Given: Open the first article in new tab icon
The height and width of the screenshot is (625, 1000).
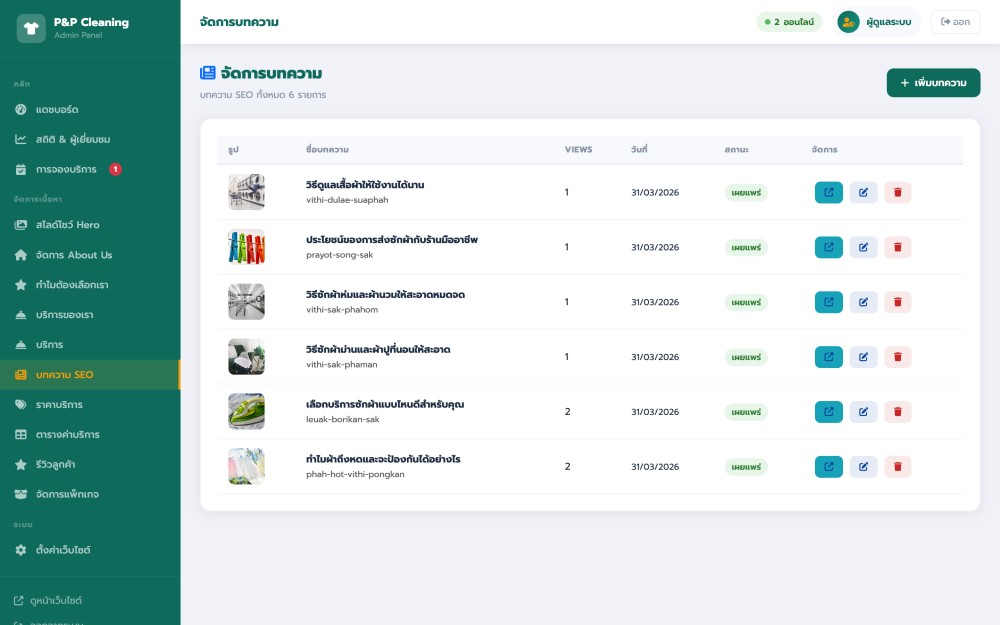Looking at the screenshot, I should pyautogui.click(x=829, y=192).
